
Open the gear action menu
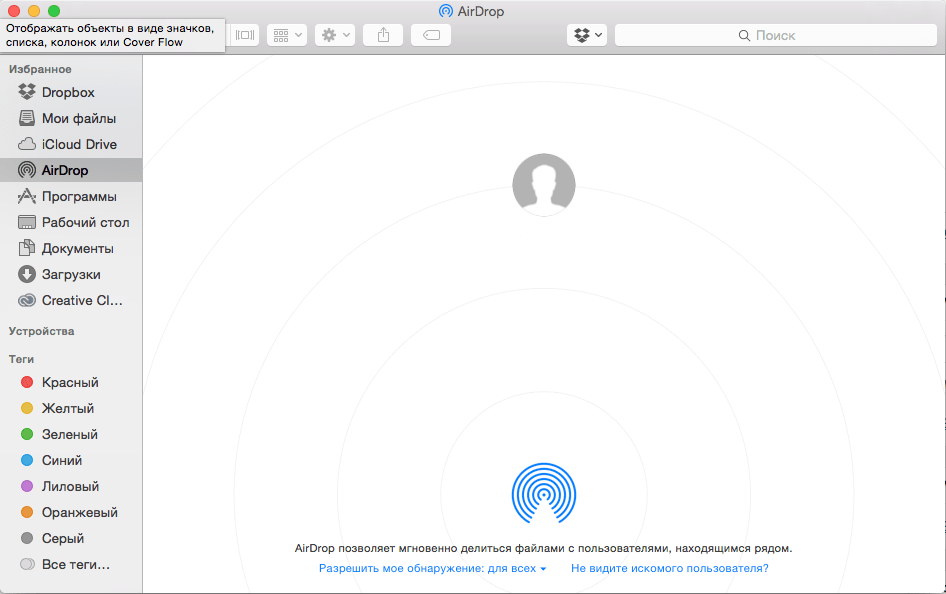(x=335, y=35)
